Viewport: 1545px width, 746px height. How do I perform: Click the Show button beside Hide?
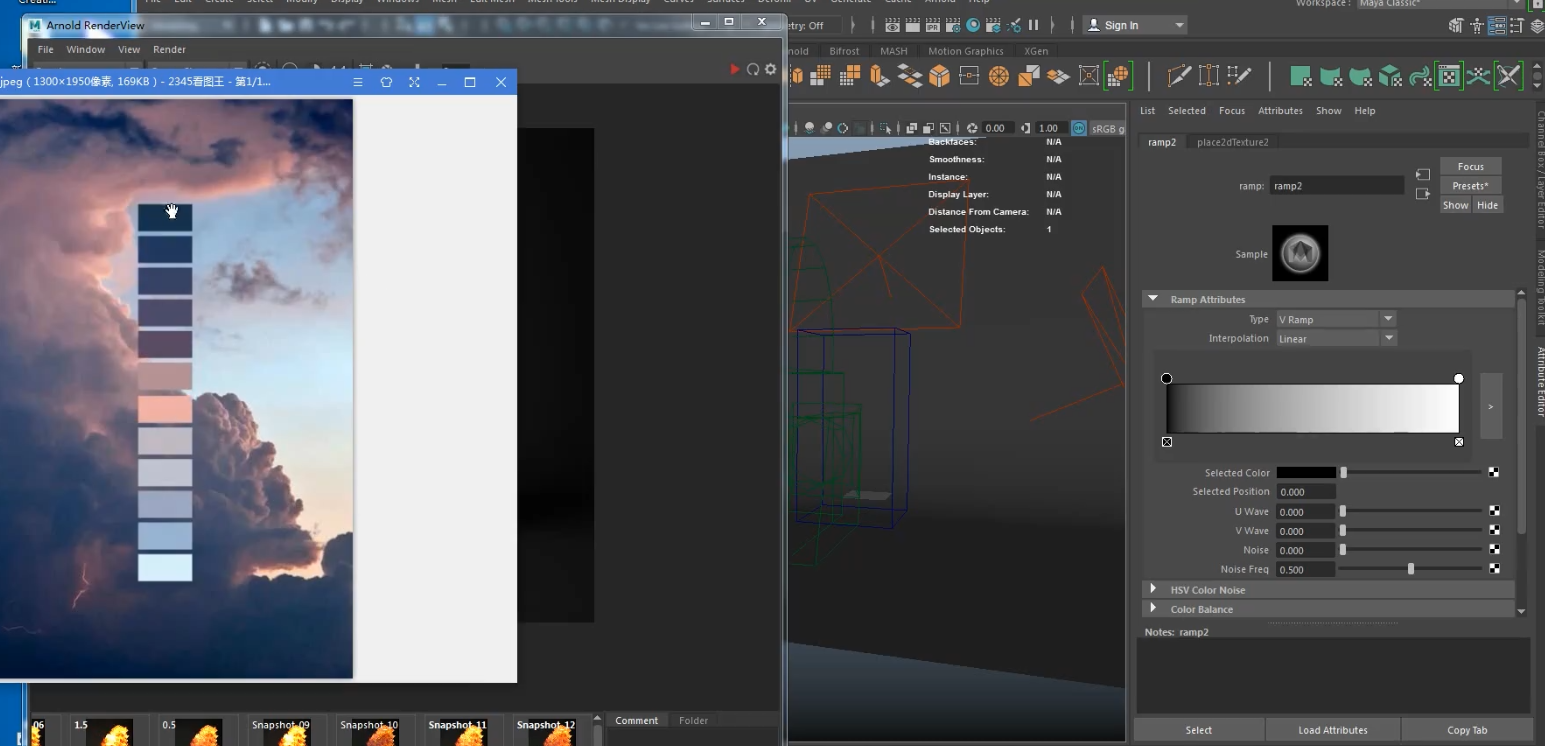(1456, 205)
